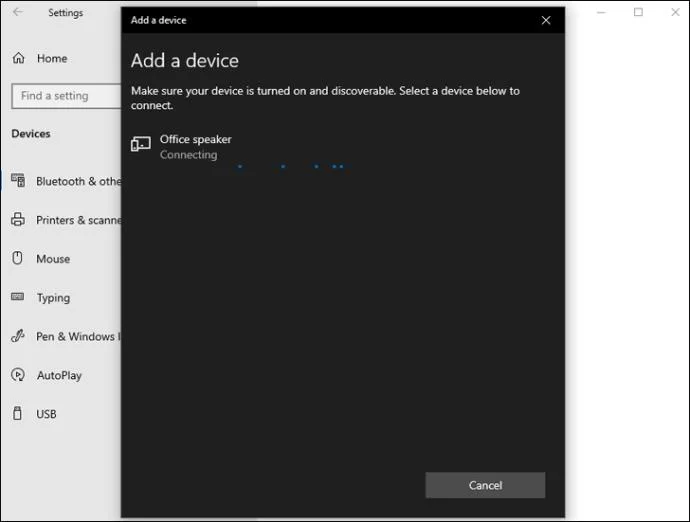690x522 pixels.
Task: Cancel adding the device
Action: coord(485,485)
